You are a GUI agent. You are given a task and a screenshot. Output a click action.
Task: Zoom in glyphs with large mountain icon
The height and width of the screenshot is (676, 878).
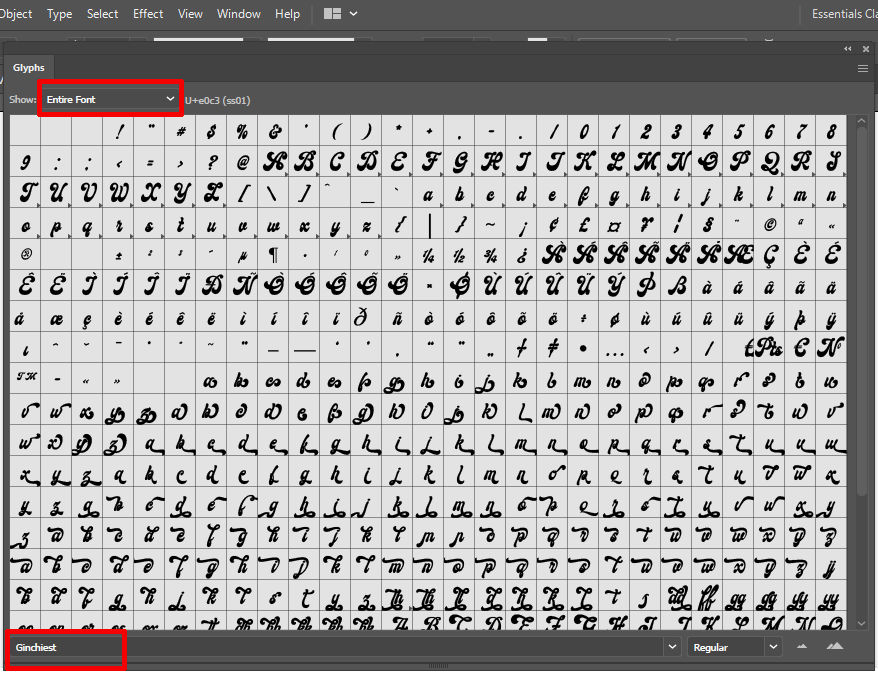pos(834,646)
